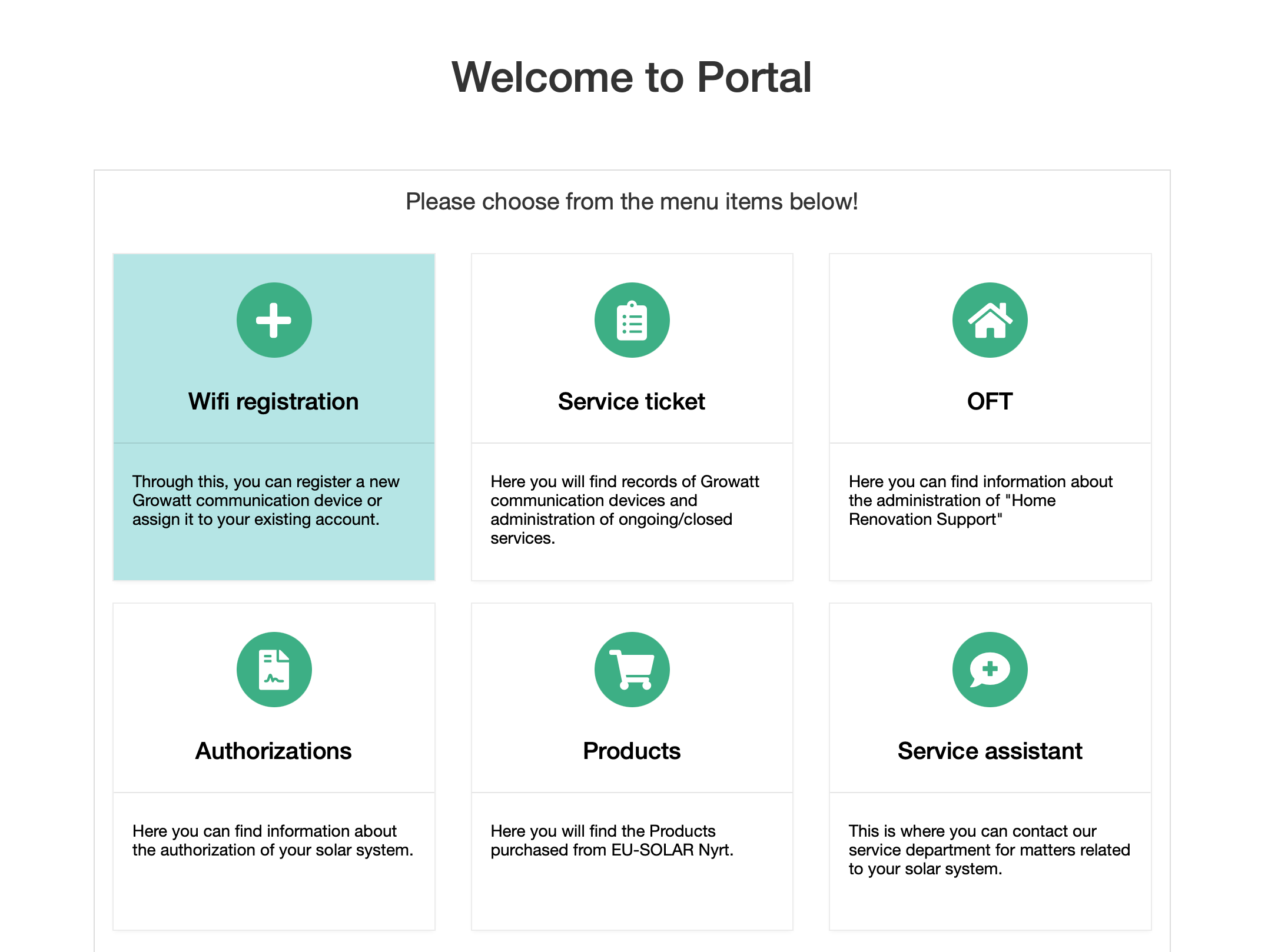The image size is (1268, 952).
Task: Click the signed document Authorizations icon
Action: (x=274, y=670)
